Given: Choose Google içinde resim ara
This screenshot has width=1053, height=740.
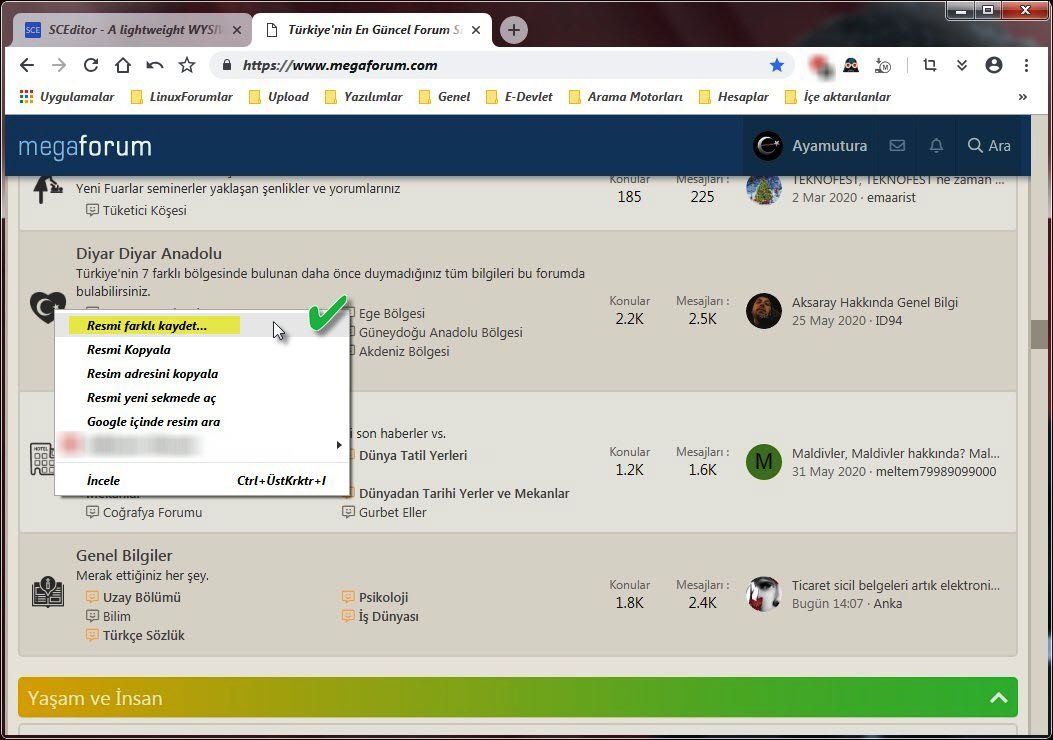Looking at the screenshot, I should click(201, 422).
